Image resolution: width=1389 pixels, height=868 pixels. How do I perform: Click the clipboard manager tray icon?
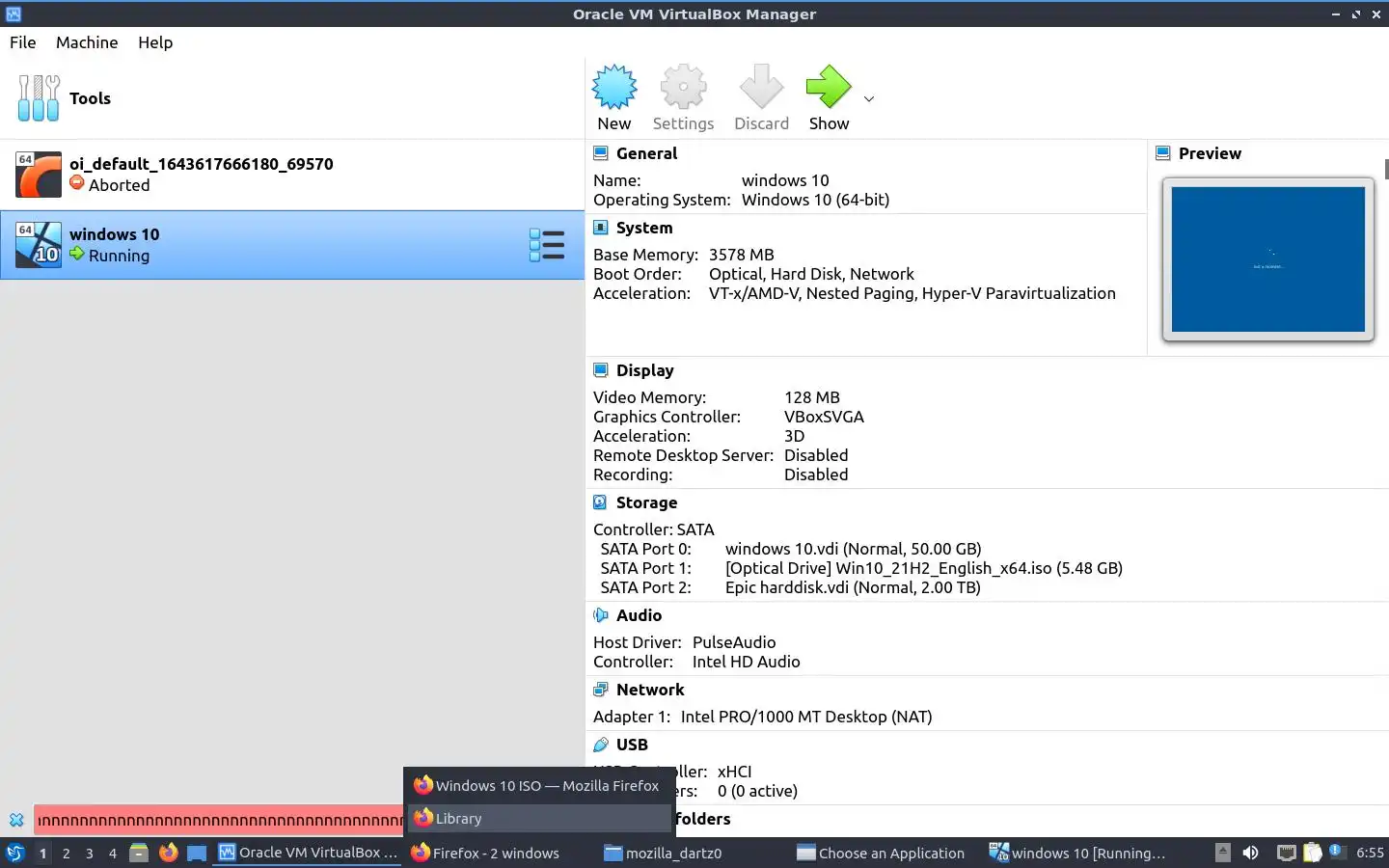coord(1312,853)
